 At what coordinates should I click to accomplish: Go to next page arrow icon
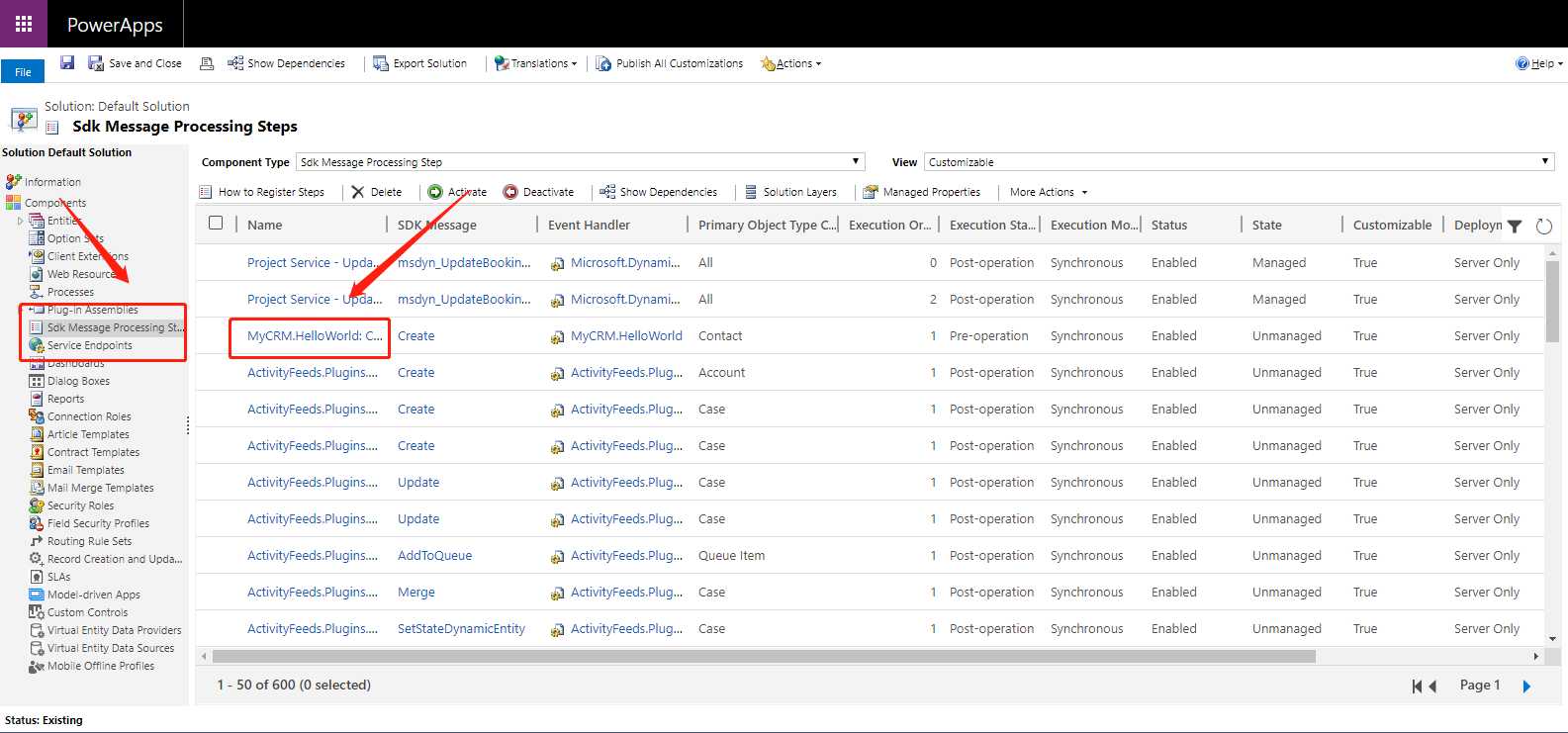(1526, 686)
